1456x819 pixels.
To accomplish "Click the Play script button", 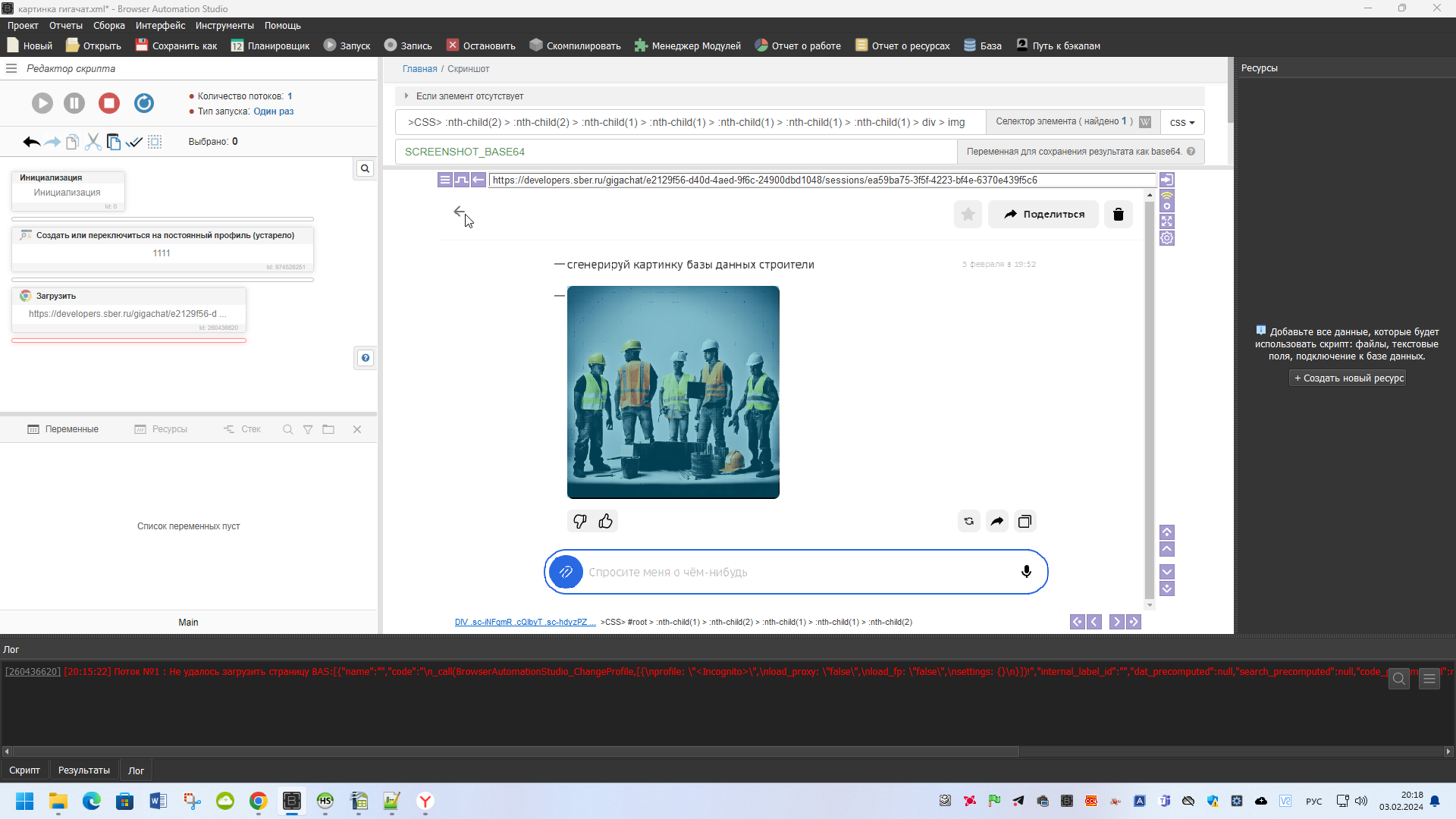I will (42, 103).
